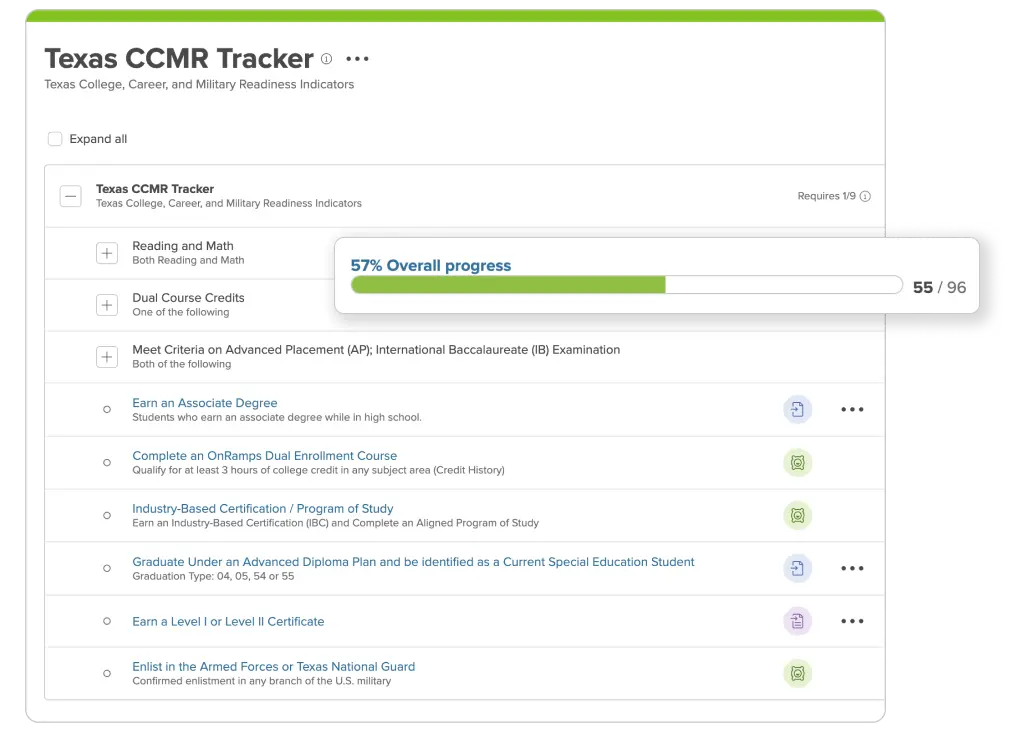Click green badge icon for Enlist in Armed Forces
Screen dimensions: 1024x732
[797, 673]
